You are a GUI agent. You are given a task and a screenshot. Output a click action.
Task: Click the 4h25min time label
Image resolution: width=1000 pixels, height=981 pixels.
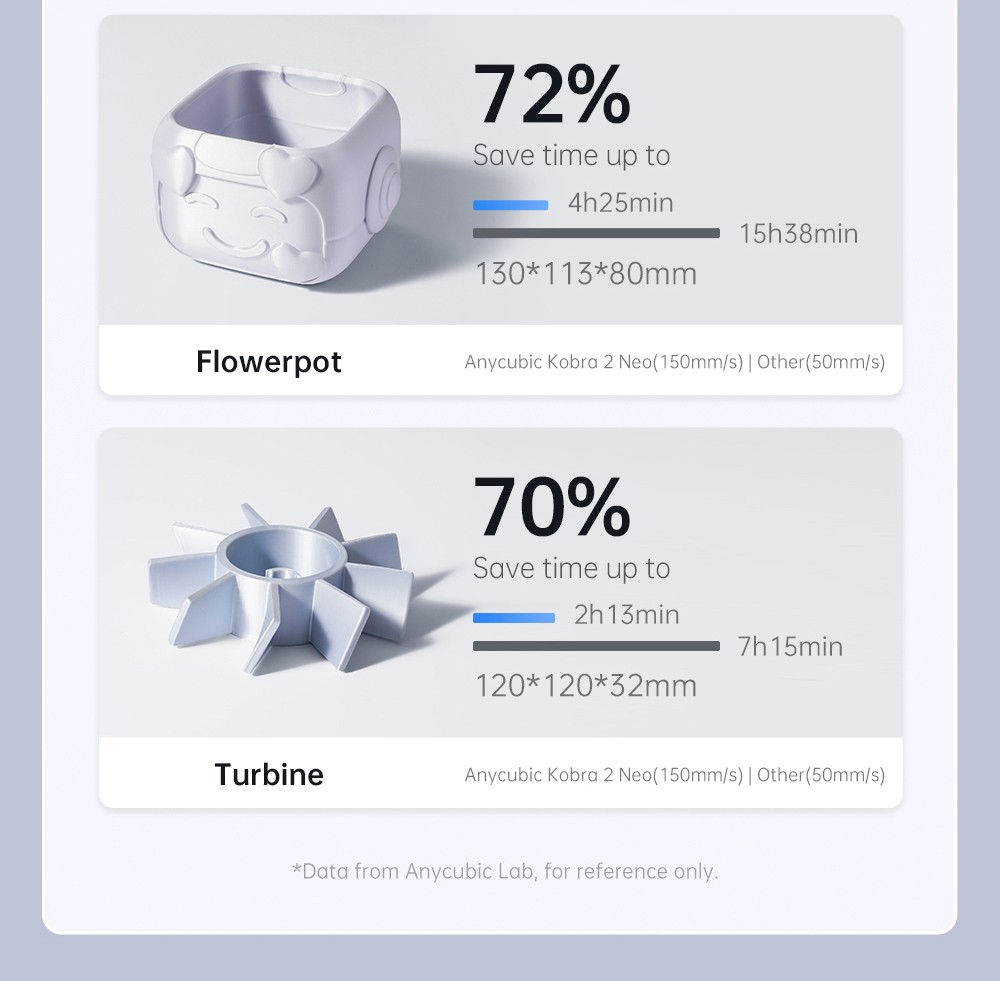coord(621,204)
